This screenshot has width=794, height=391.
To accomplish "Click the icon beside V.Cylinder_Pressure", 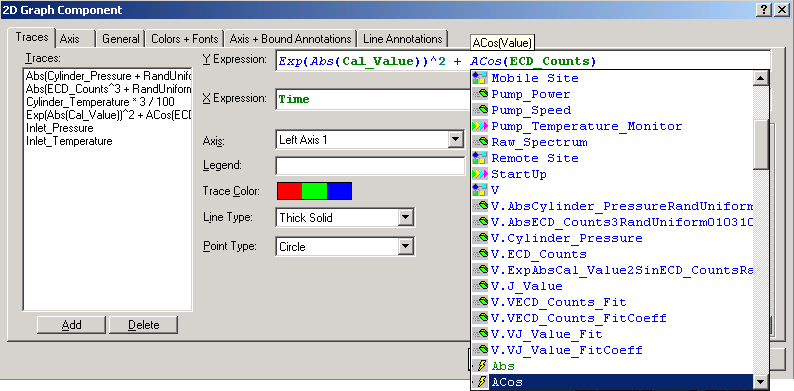I will tap(480, 238).
